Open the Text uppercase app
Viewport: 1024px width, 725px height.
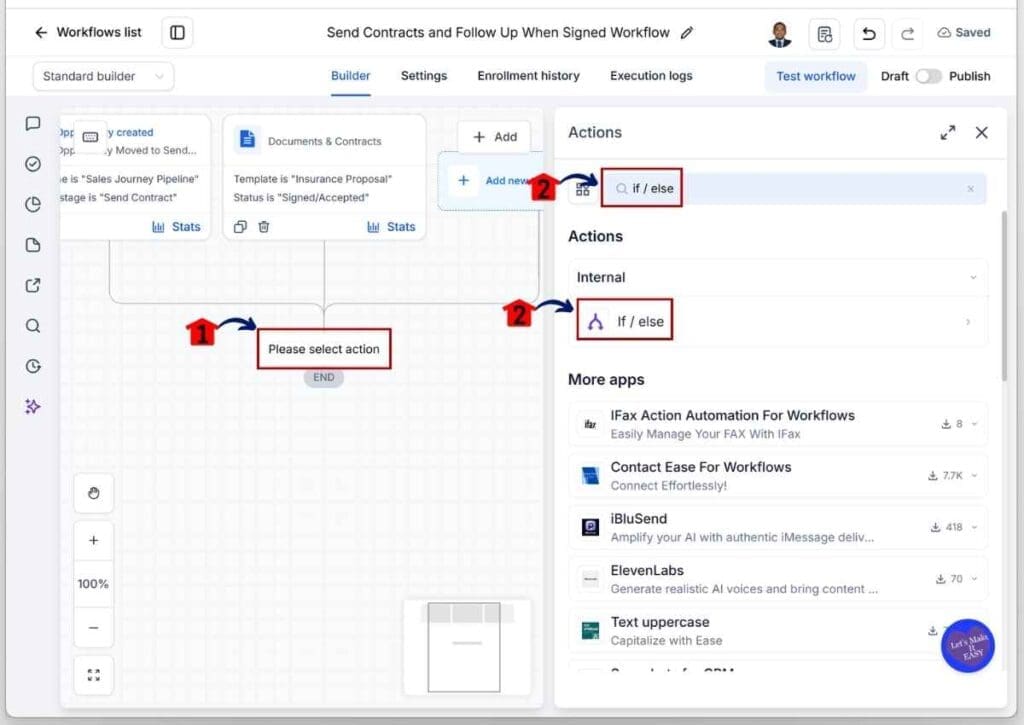778,630
